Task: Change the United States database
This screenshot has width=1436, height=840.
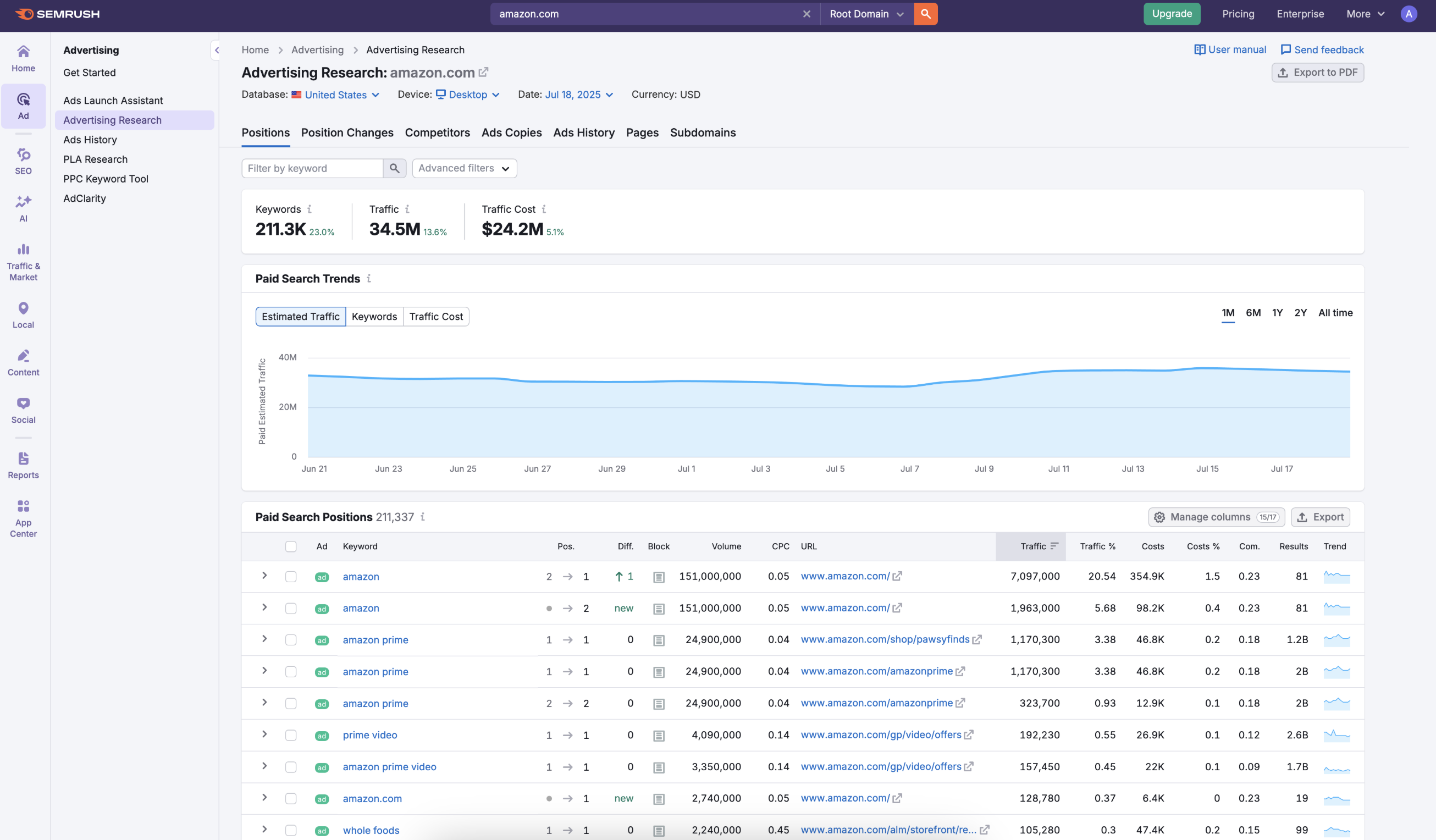Action: [x=336, y=95]
